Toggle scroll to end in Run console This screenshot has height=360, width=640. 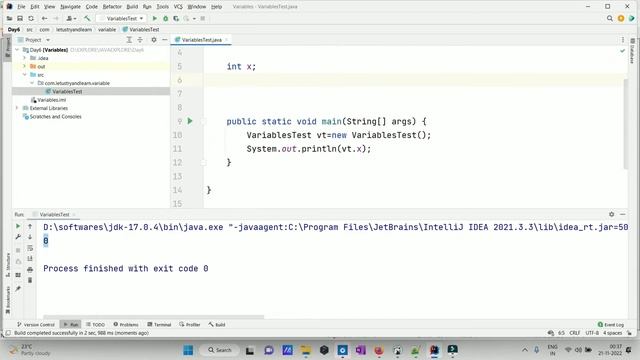click(30, 258)
